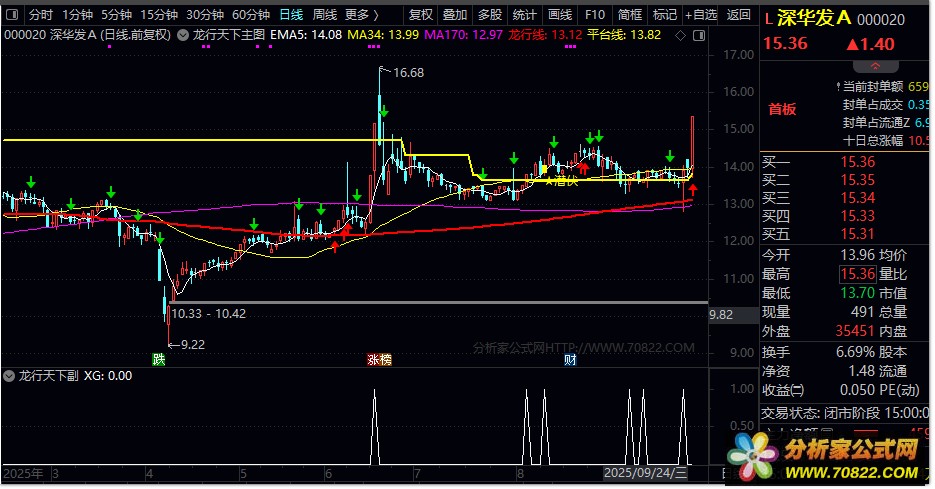Click the 最高 15.36 boxed value
This screenshot has width=935, height=489.
pos(857,274)
